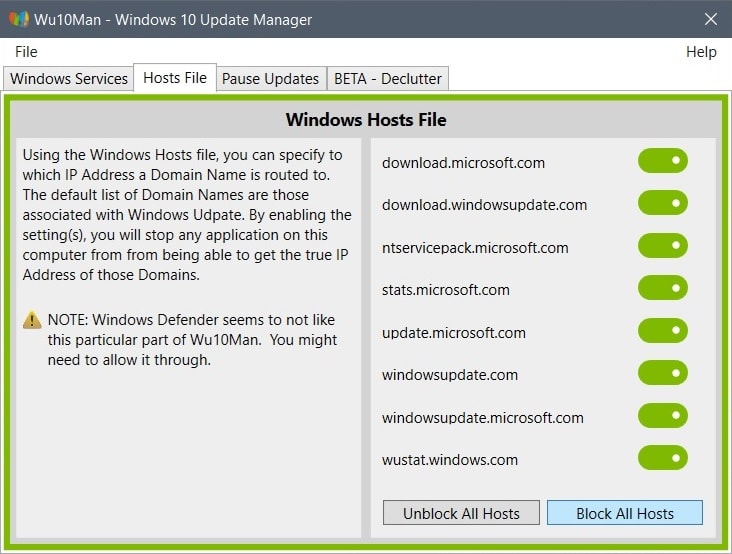The width and height of the screenshot is (732, 554).
Task: Go to the Pause Updates tab
Action: click(271, 78)
